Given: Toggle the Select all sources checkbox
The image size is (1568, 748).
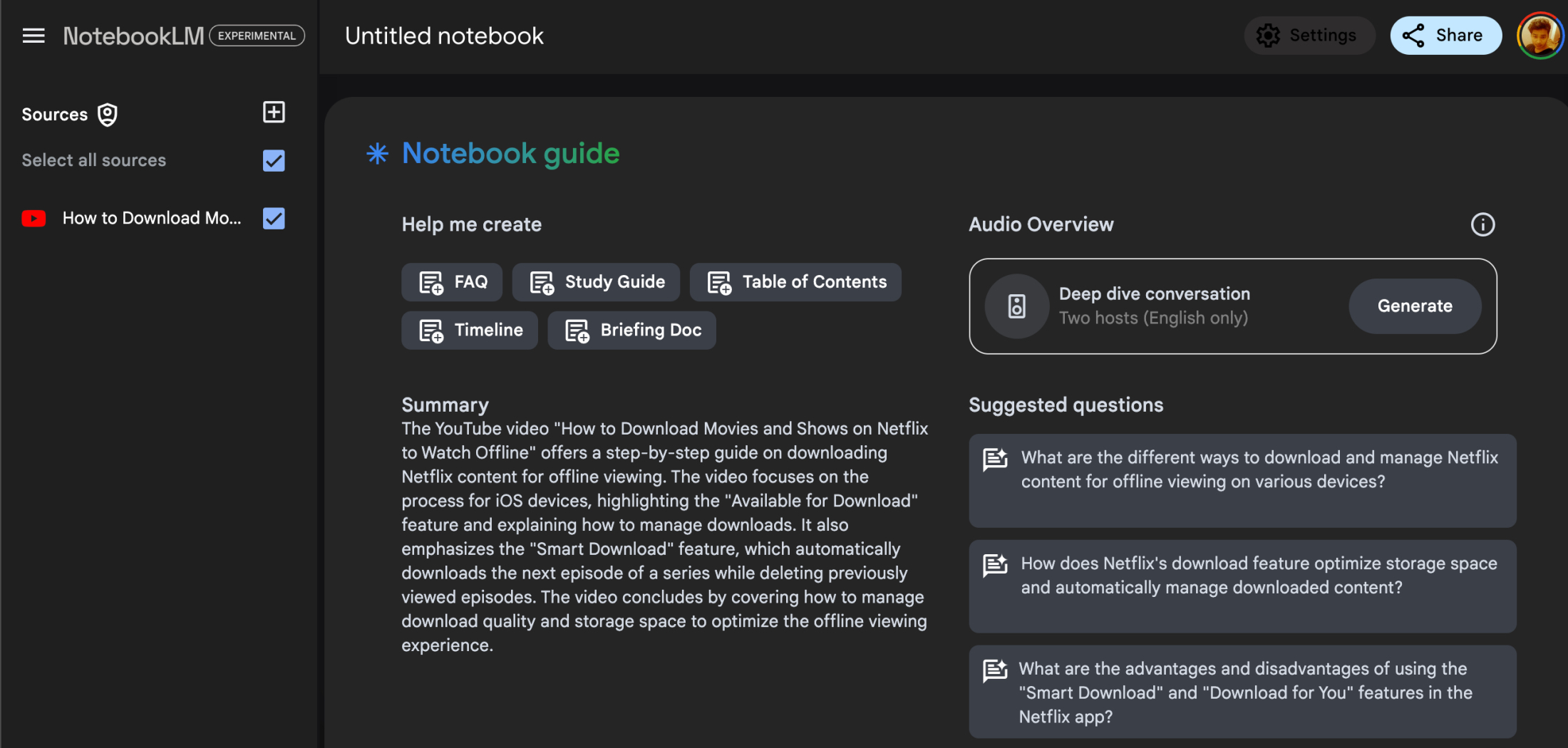Looking at the screenshot, I should 274,161.
